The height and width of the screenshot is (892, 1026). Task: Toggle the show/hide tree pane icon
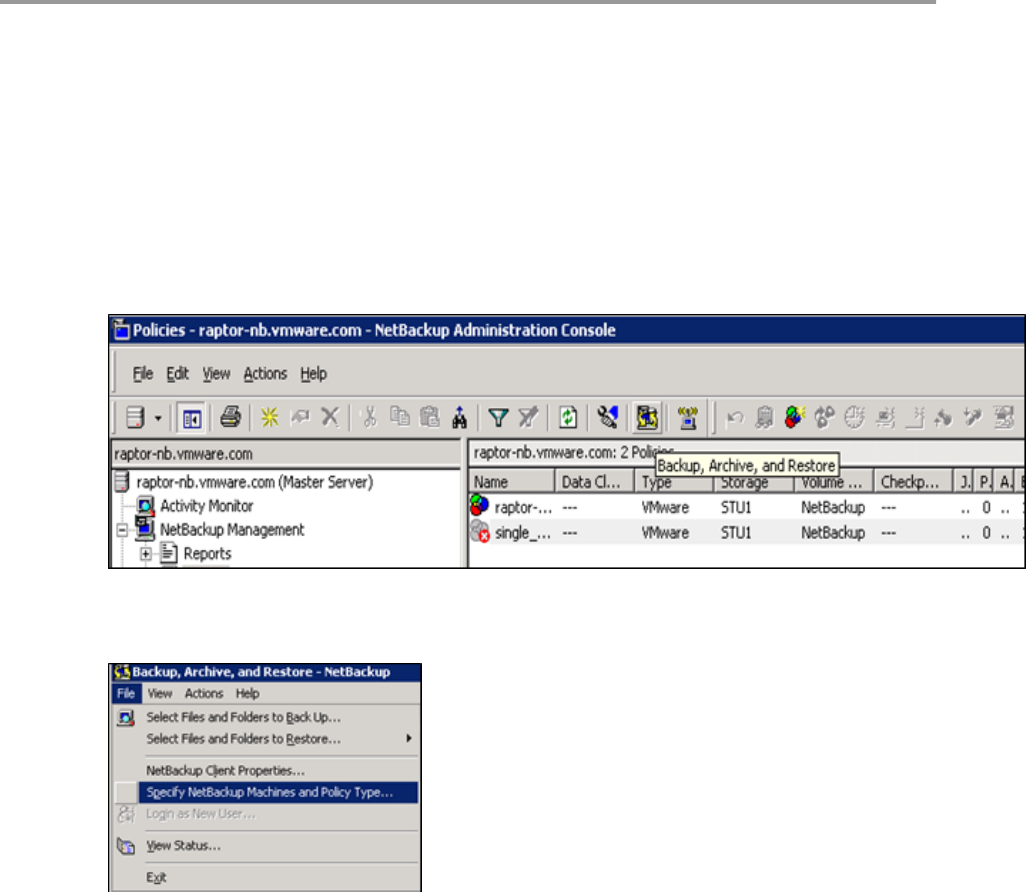[x=192, y=418]
